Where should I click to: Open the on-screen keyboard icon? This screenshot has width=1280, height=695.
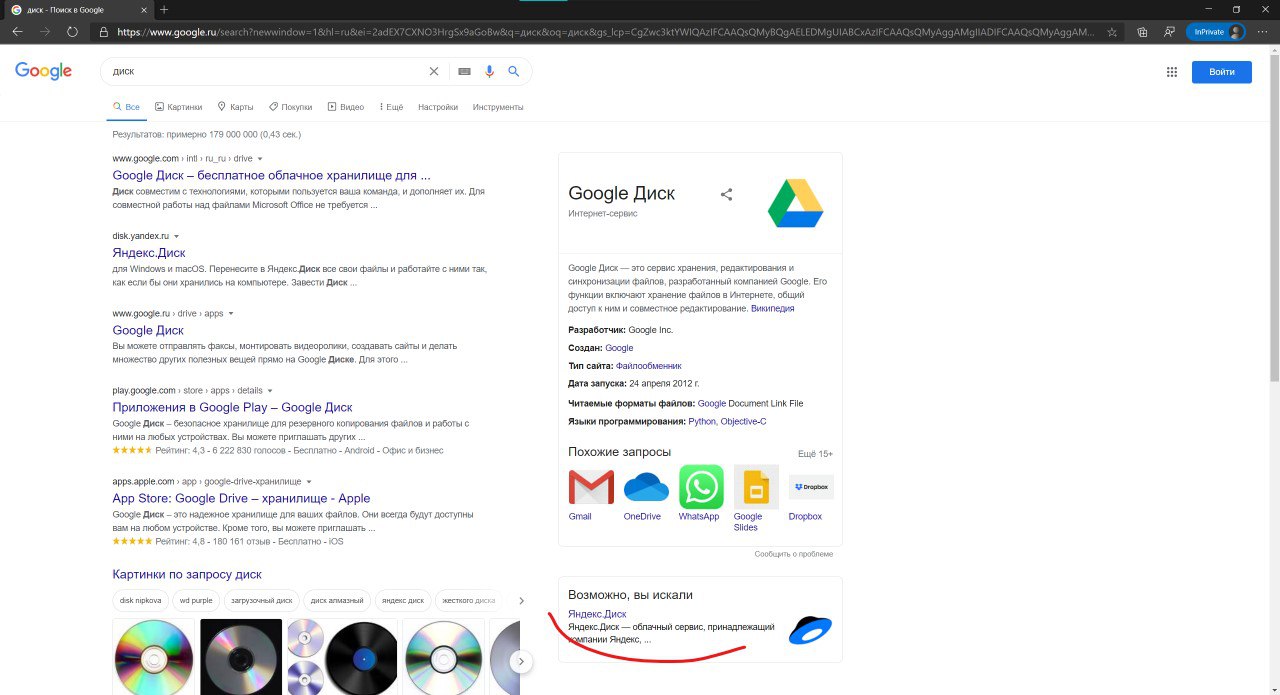pos(464,71)
